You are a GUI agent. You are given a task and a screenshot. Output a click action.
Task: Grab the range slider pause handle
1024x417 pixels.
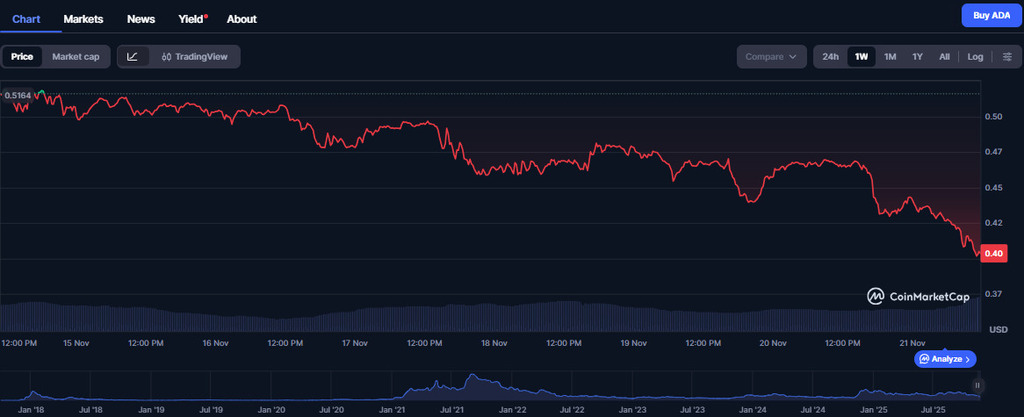coord(978,386)
